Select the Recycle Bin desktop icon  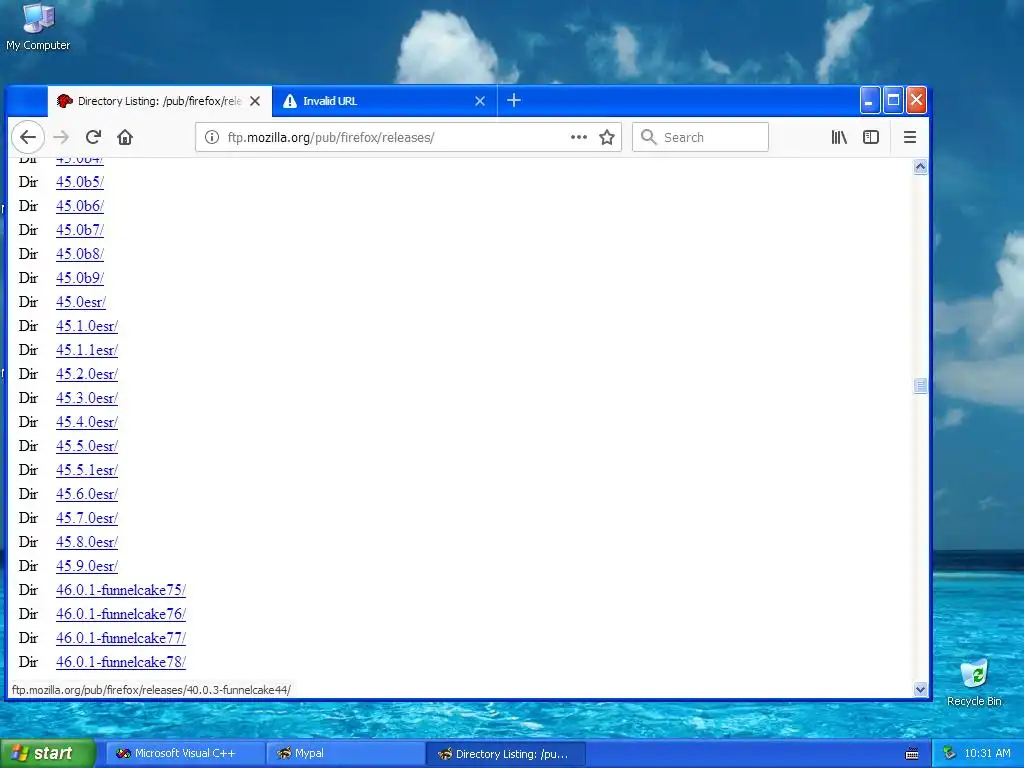click(x=974, y=682)
